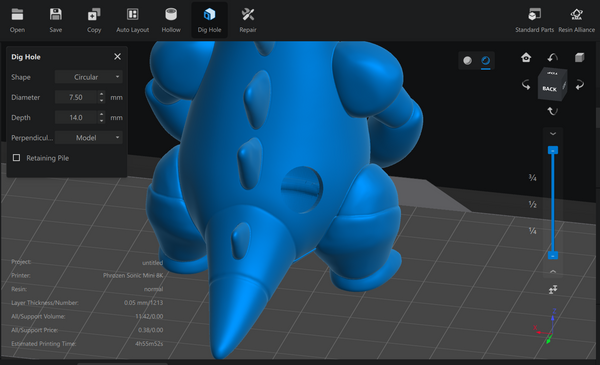Open Standard Parts library
This screenshot has height=365, width=600.
tap(534, 20)
